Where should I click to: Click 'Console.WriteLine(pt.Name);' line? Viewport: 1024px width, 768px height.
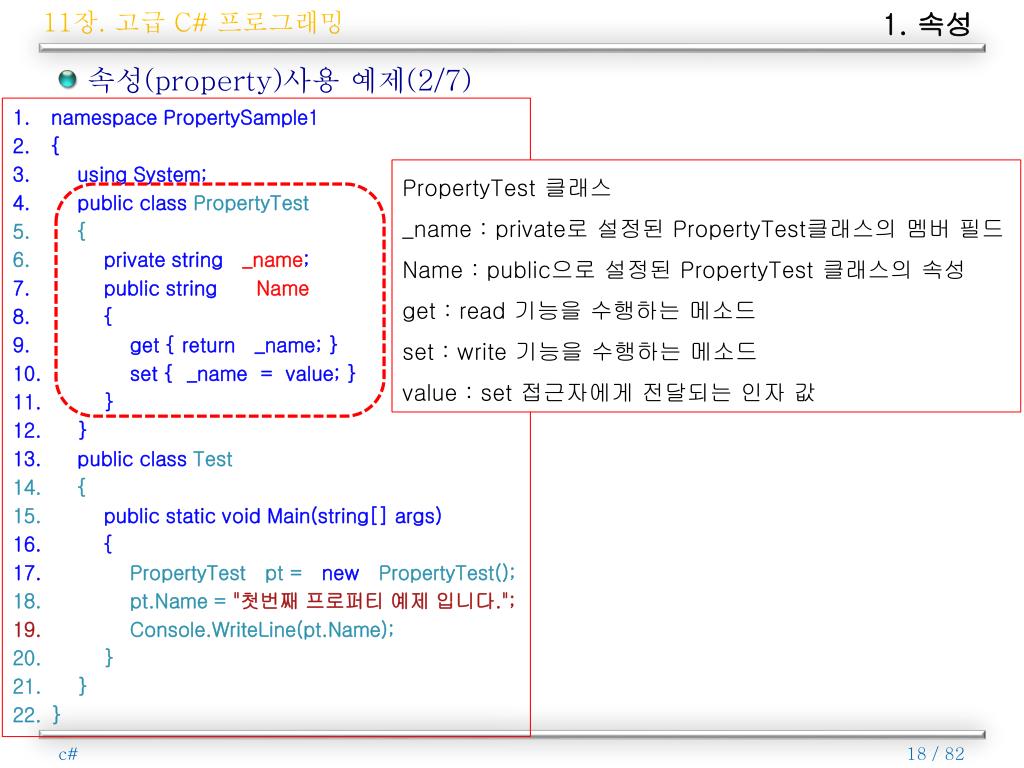click(262, 630)
